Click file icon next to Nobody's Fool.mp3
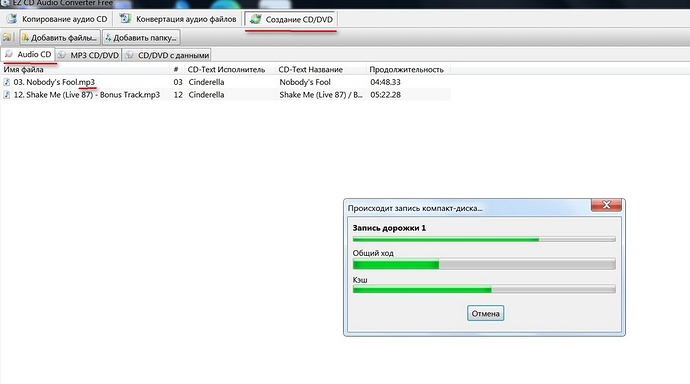This screenshot has height=384, width=690. point(7,82)
